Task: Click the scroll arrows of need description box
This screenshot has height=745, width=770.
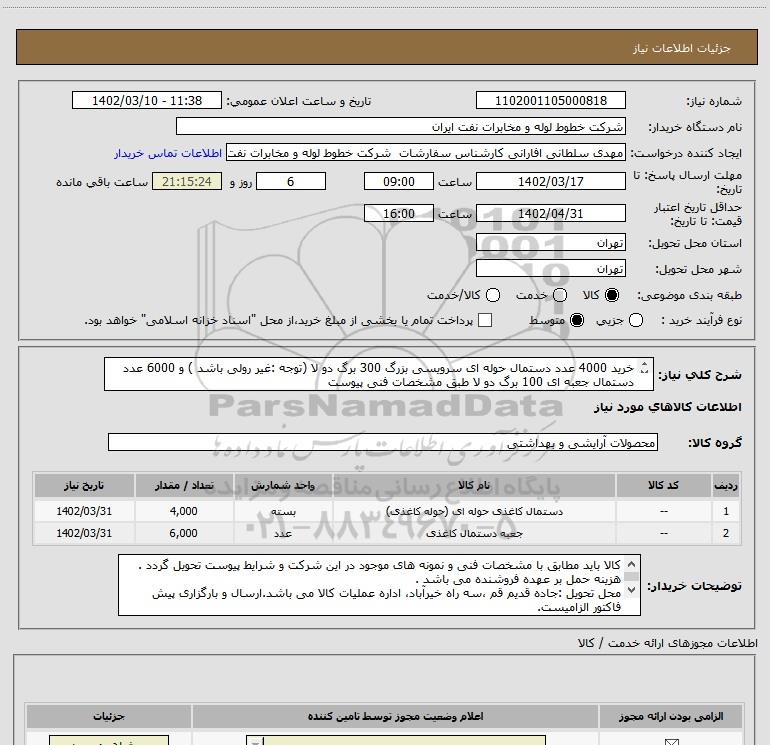Action: click(x=645, y=368)
